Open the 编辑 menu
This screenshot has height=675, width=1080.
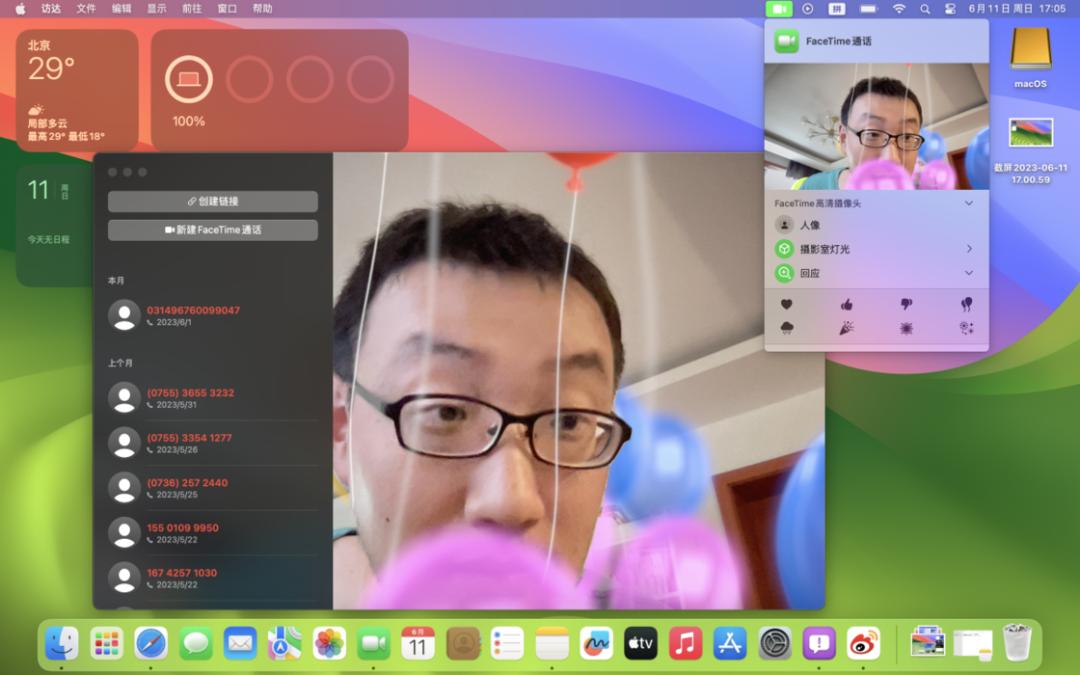pos(121,9)
